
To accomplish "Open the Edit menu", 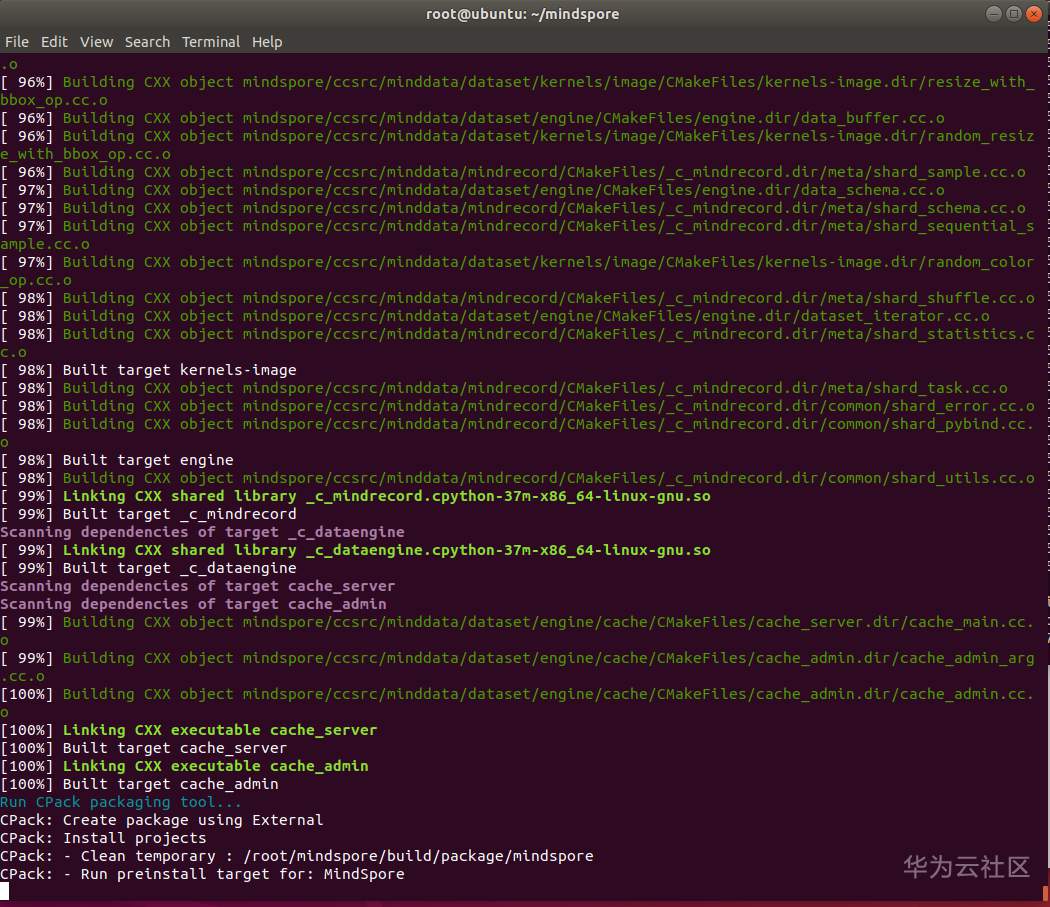I will tap(54, 42).
